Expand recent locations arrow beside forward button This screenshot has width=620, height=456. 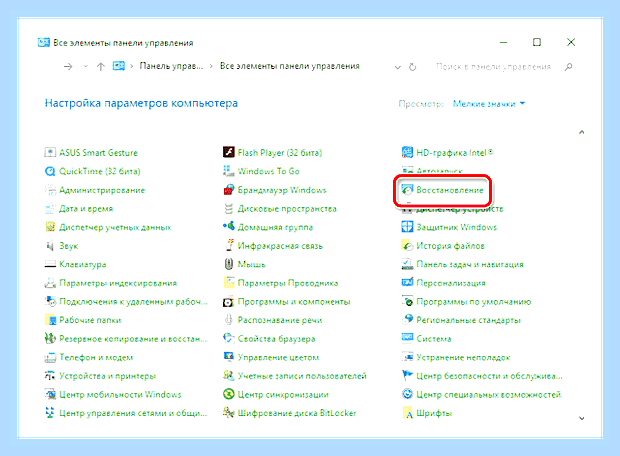(85, 66)
